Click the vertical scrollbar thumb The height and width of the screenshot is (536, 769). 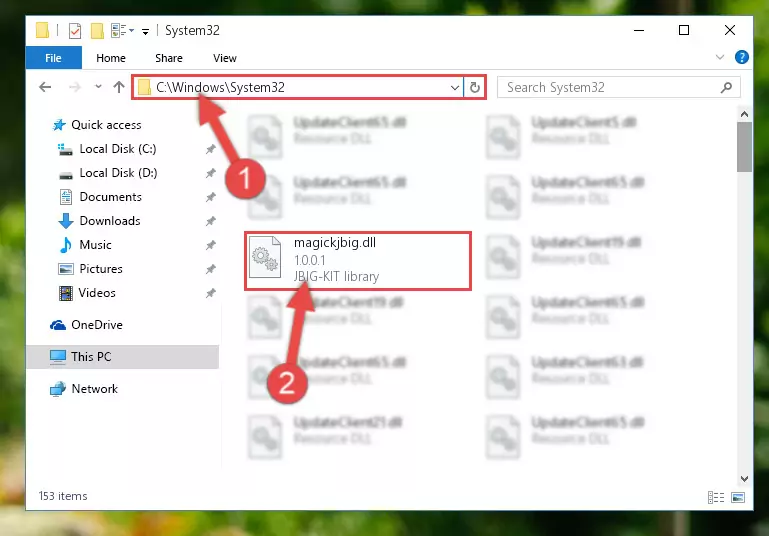(x=744, y=147)
